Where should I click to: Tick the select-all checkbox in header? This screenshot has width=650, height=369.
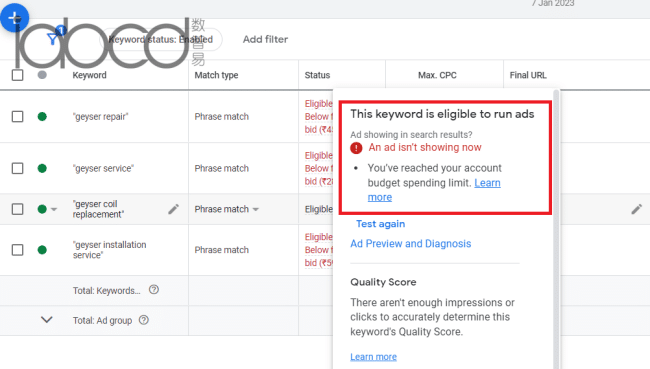pos(17,75)
